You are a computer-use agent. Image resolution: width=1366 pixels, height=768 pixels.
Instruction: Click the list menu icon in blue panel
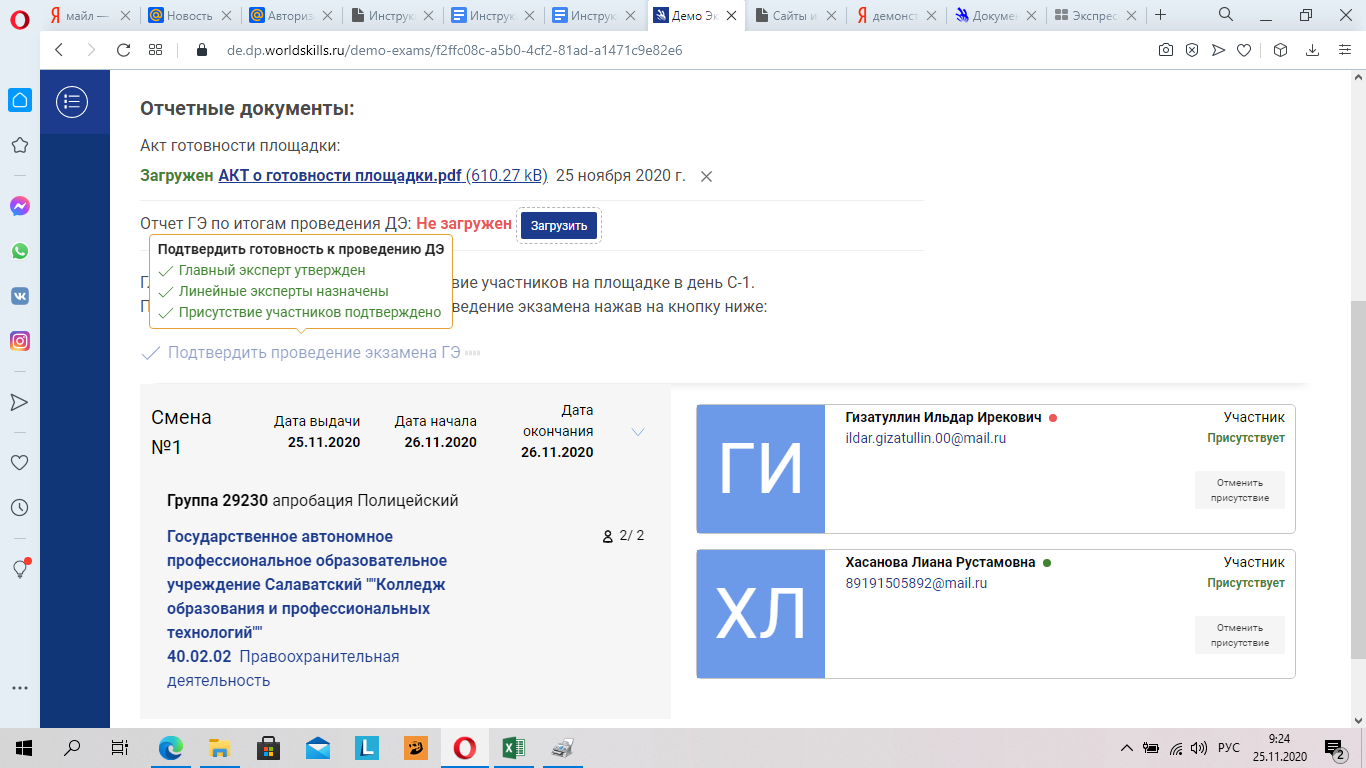point(72,101)
